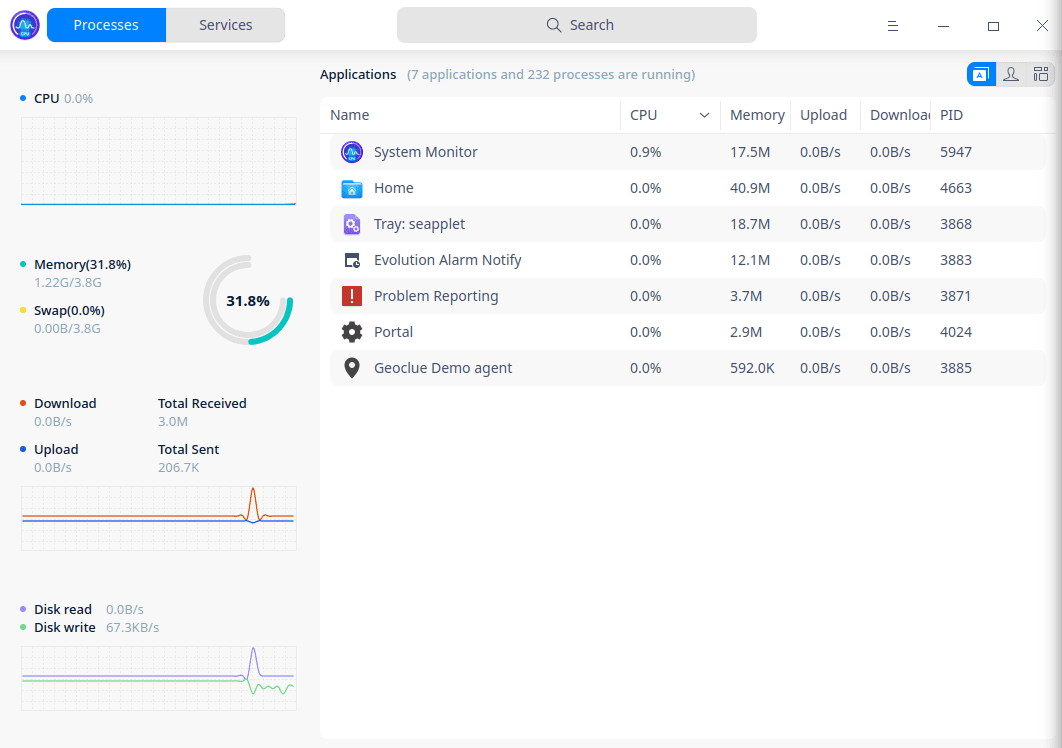Sort by Memory column header
This screenshot has width=1062, height=748.
pyautogui.click(x=757, y=115)
